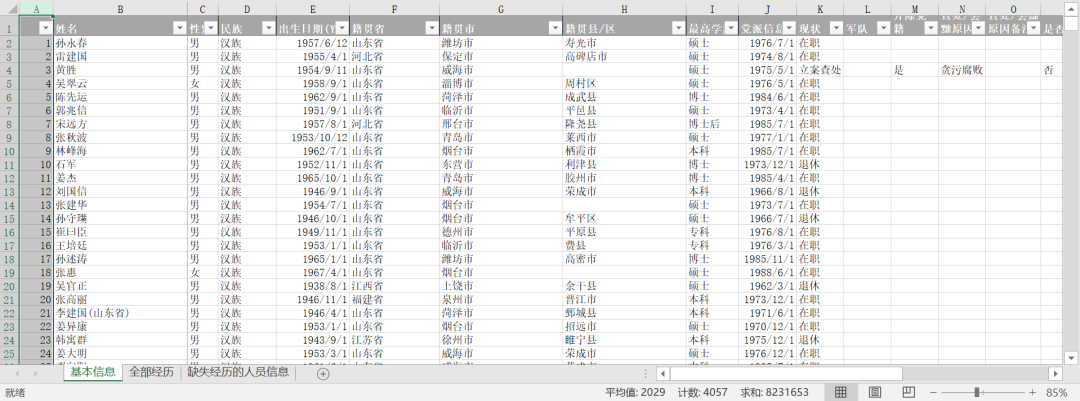Switch to the 缺失经历的人员信息 sheet tab

point(238,373)
